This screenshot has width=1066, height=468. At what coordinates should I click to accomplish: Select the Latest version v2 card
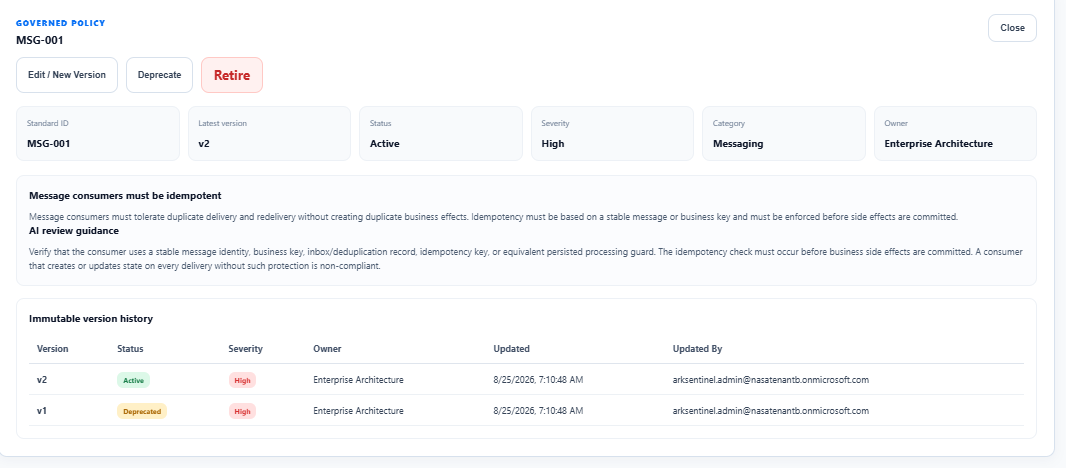click(x=269, y=133)
